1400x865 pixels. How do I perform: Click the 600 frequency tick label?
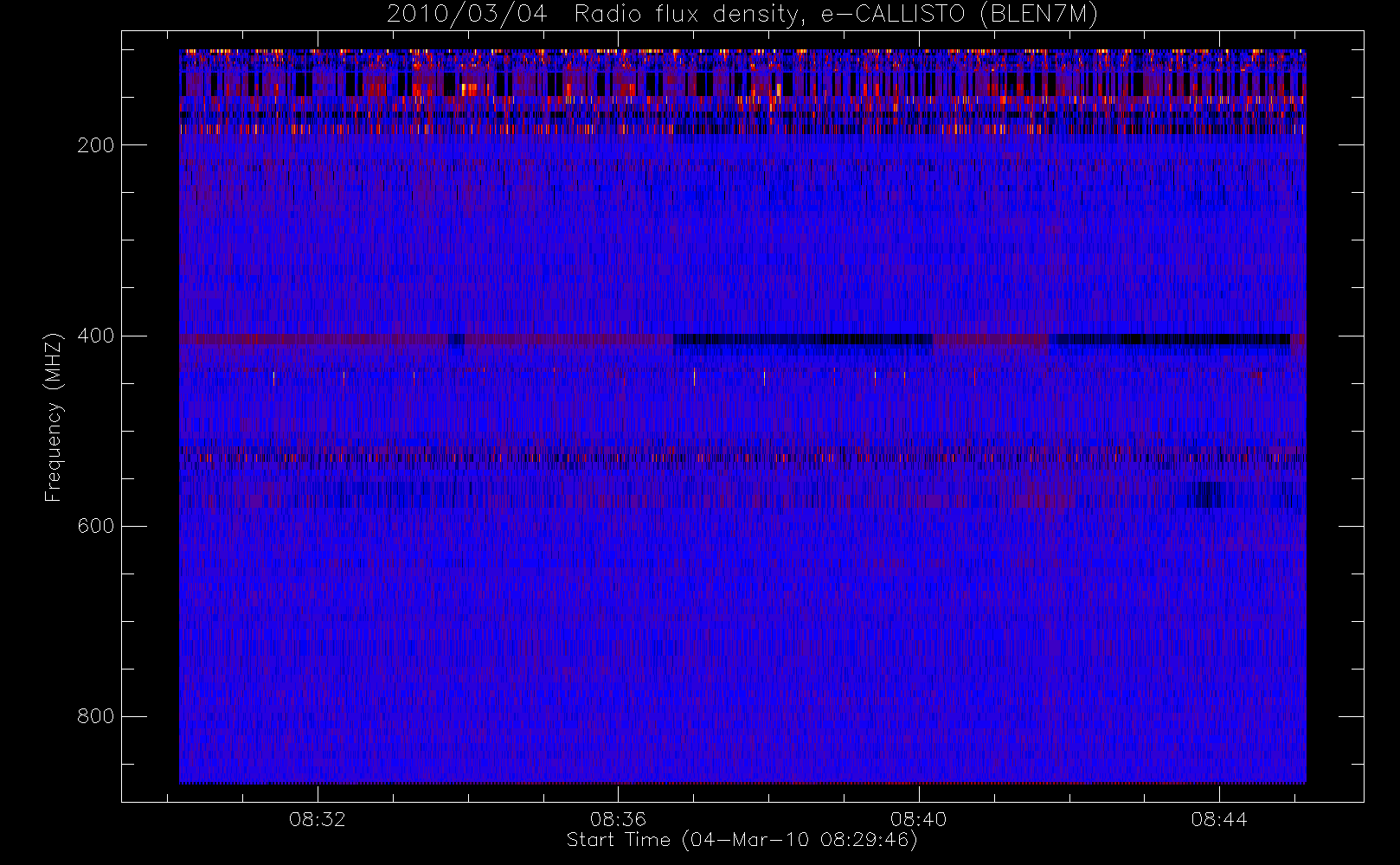96,526
